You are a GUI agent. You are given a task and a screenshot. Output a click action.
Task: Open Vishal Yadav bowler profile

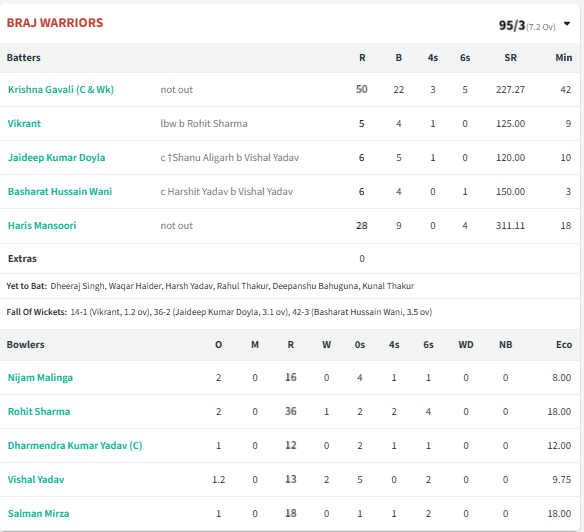[x=36, y=479]
